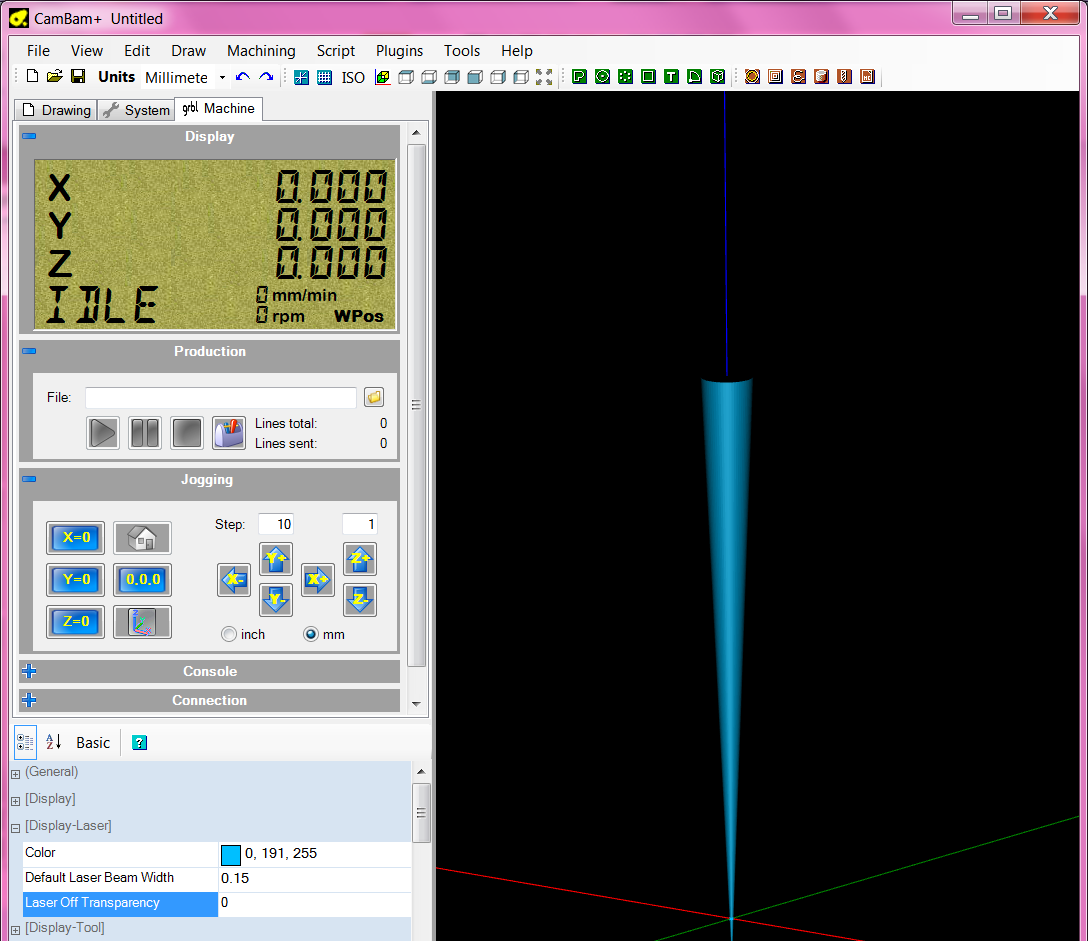
Task: Select the green 3D surface icon
Action: tap(717, 76)
